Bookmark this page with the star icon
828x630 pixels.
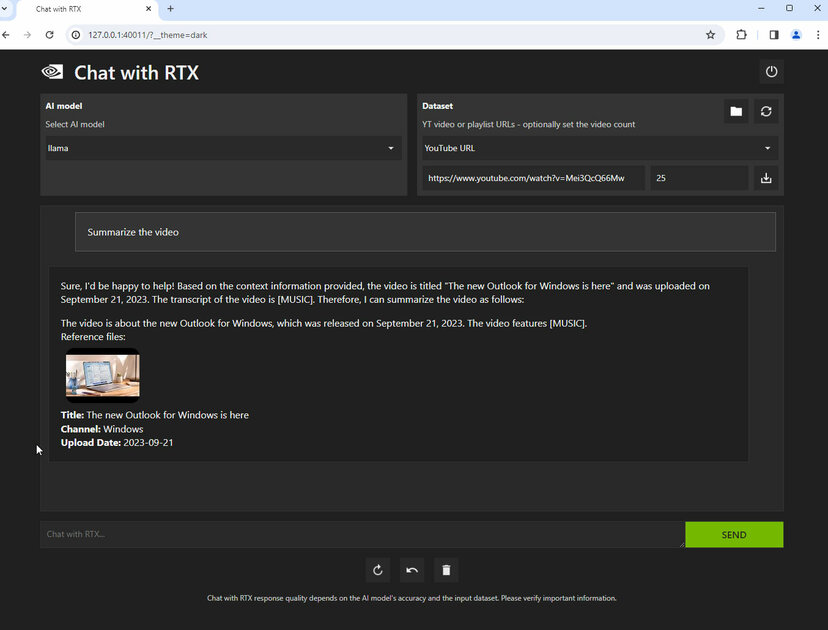click(x=710, y=34)
